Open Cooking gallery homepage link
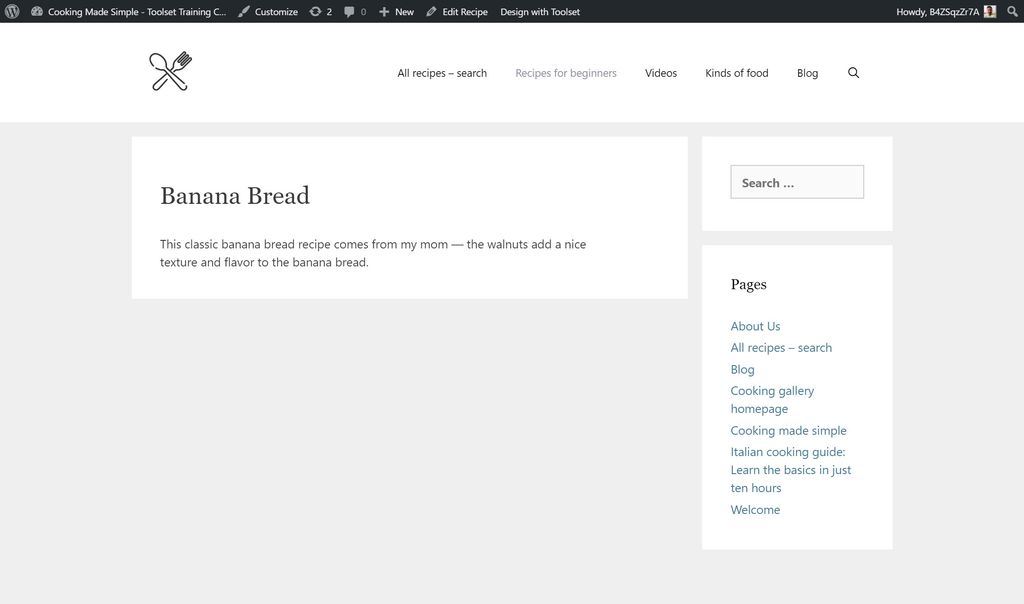Viewport: 1024px width, 604px height. pyautogui.click(x=772, y=400)
